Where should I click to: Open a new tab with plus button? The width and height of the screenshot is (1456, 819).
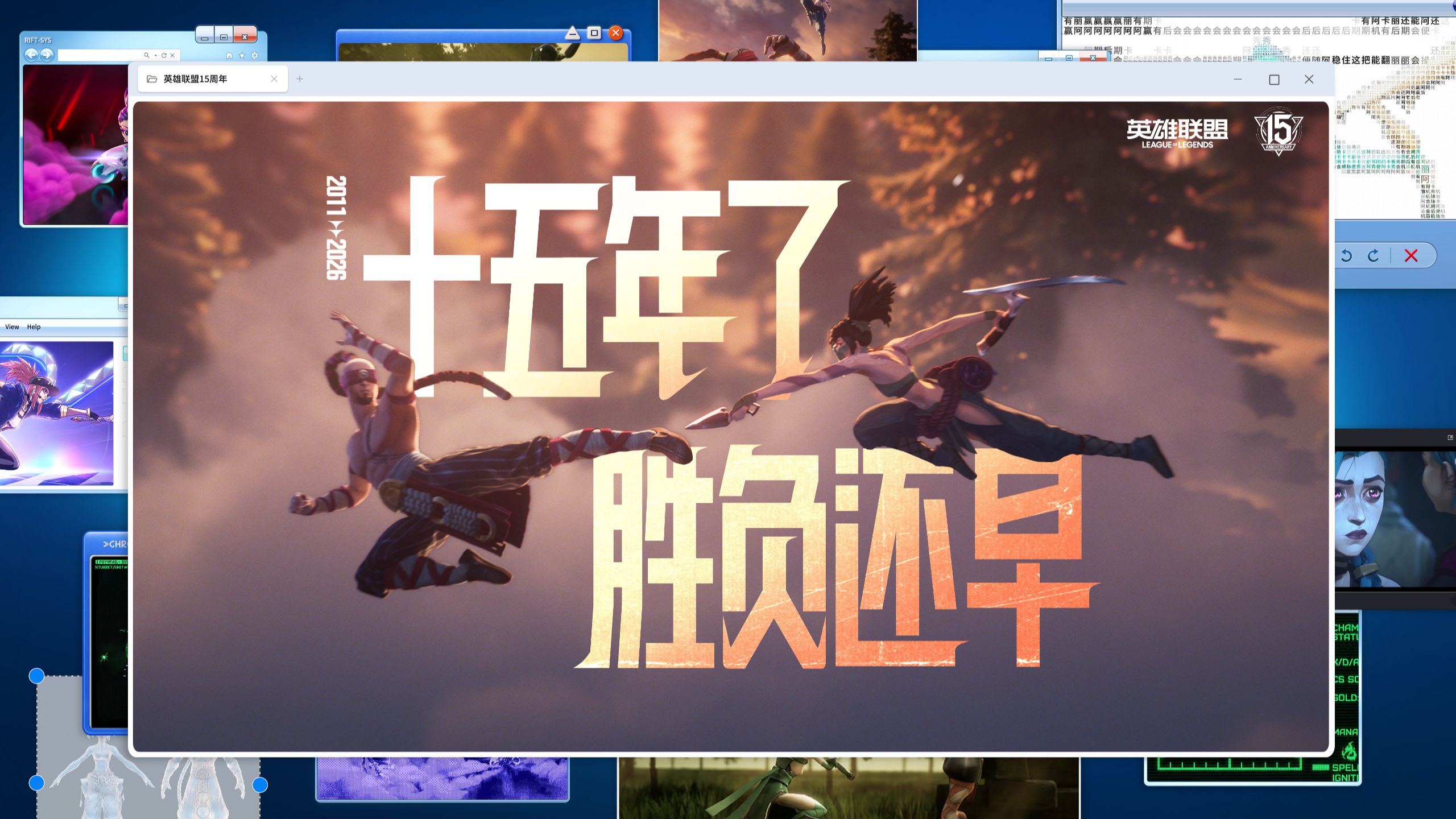point(300,79)
